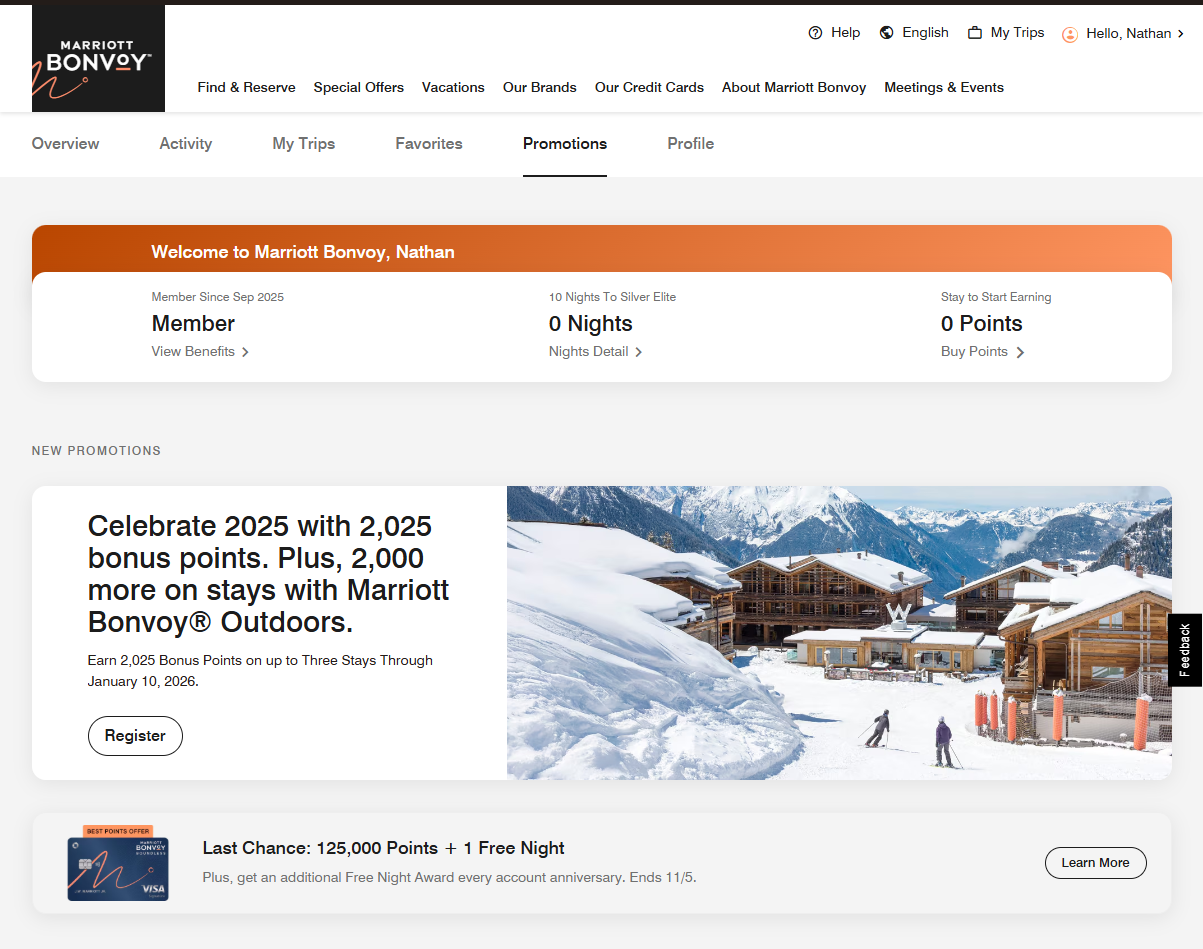This screenshot has width=1203, height=949.
Task: Click the NEW PROMOTIONS section label
Action: tap(96, 451)
